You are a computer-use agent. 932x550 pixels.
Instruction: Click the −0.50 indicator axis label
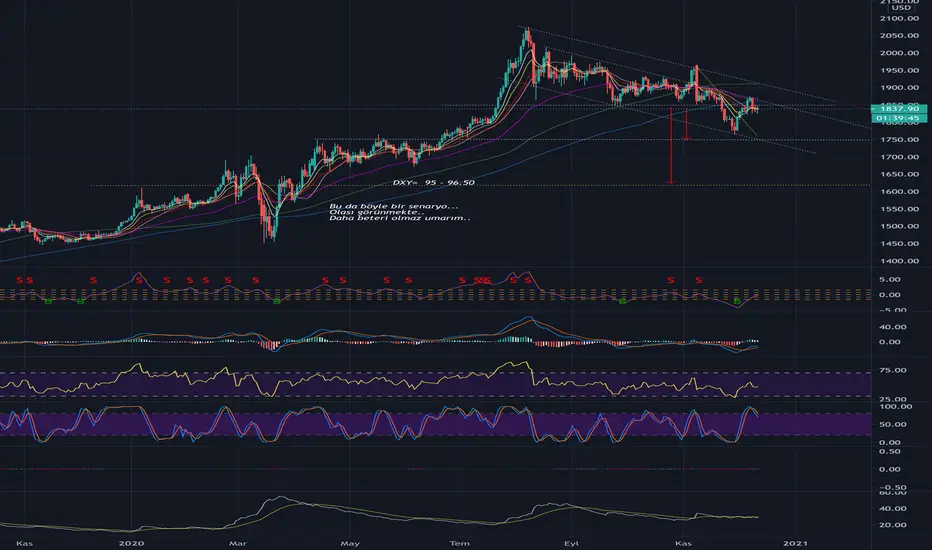[890, 488]
